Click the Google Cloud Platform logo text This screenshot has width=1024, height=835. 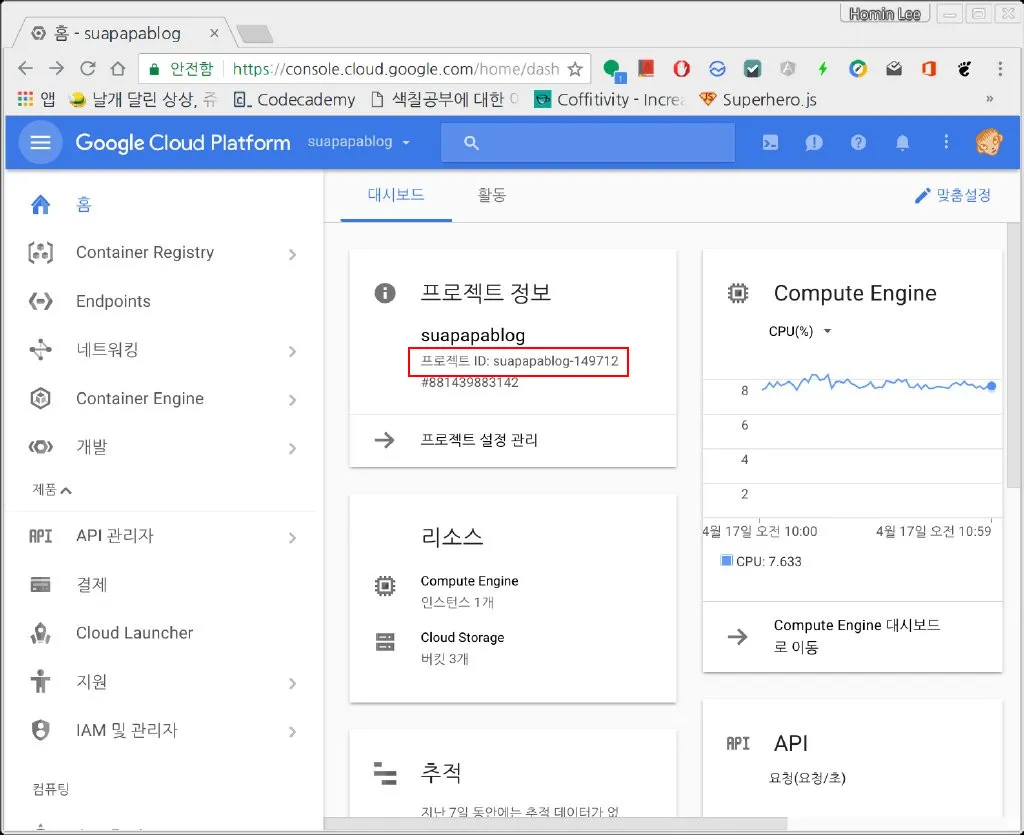coord(183,142)
